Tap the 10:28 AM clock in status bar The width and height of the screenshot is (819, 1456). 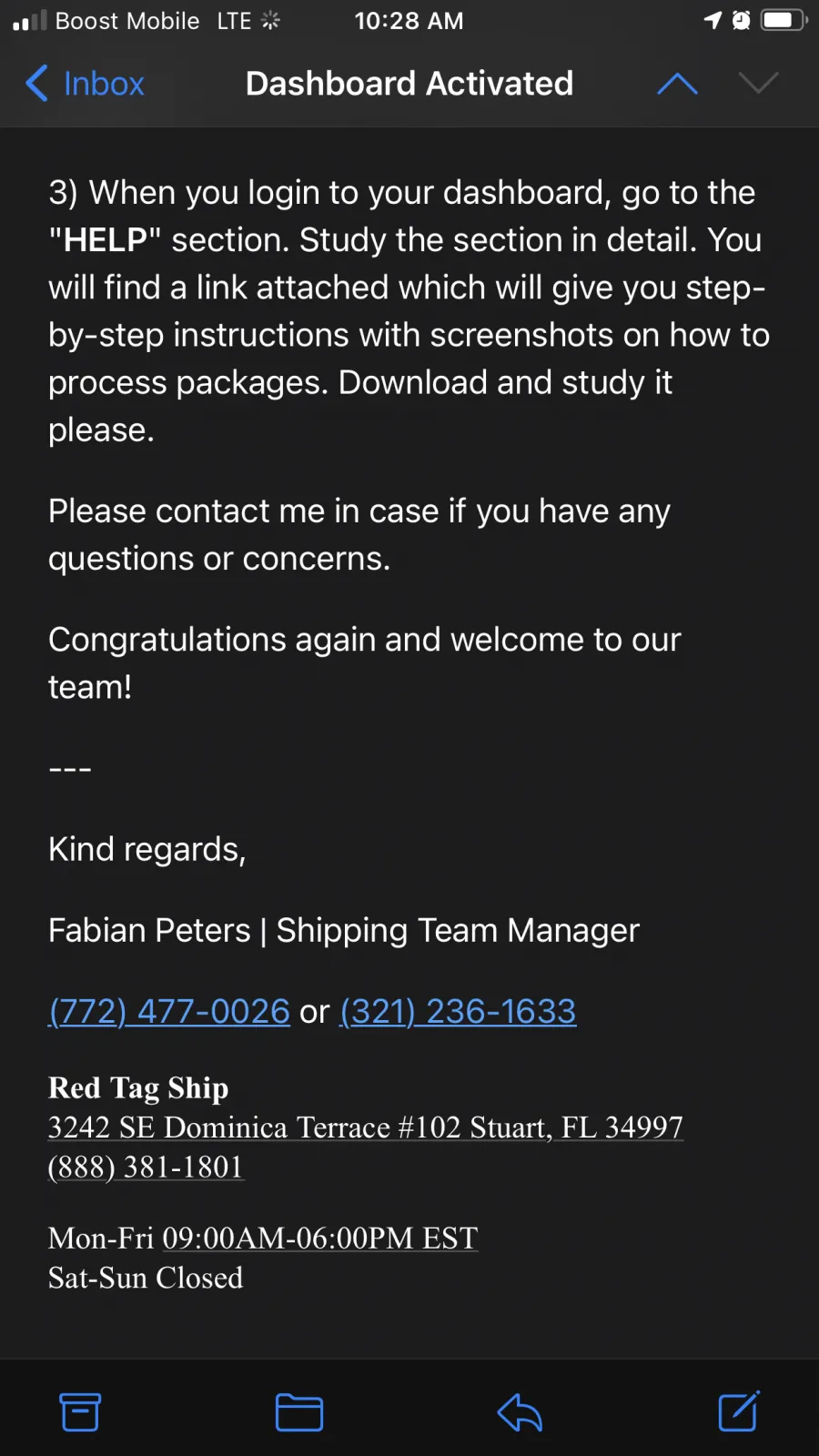click(409, 20)
